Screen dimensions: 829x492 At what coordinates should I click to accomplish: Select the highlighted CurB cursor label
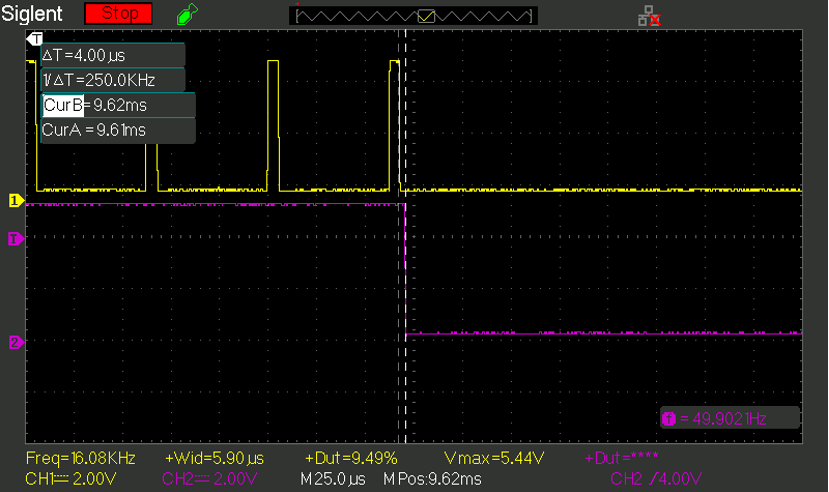(x=63, y=105)
